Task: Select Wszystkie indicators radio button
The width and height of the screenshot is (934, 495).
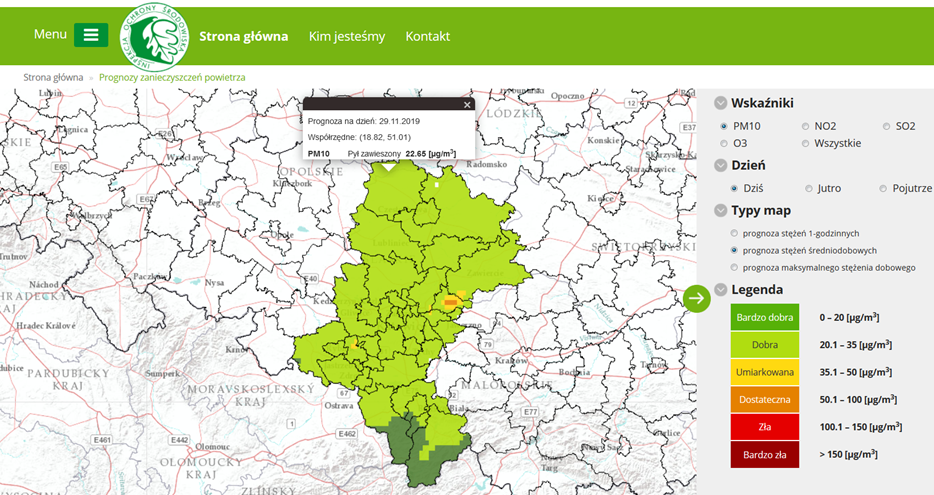Action: pos(806,143)
